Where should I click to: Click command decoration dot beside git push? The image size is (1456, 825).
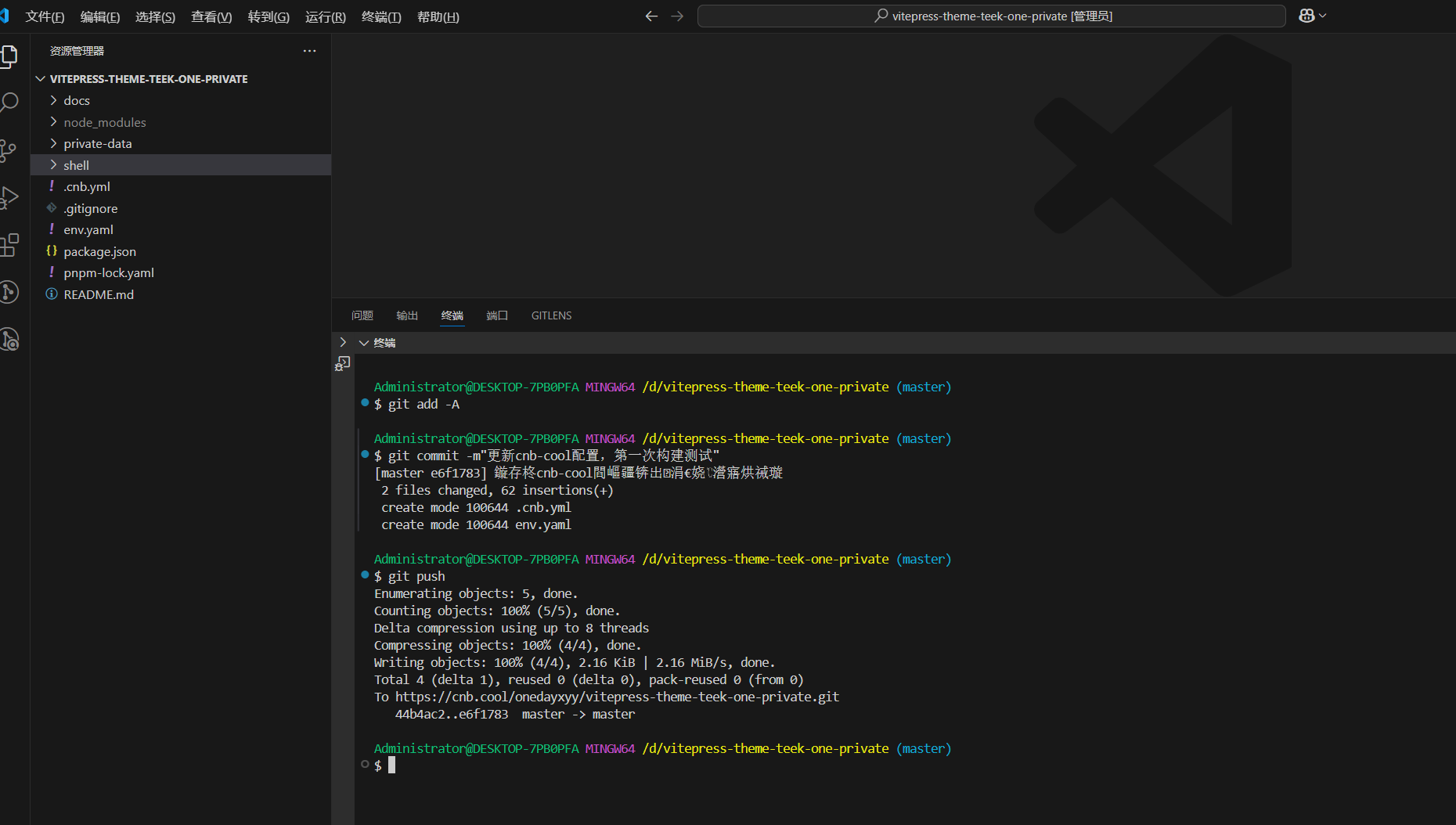coord(365,575)
